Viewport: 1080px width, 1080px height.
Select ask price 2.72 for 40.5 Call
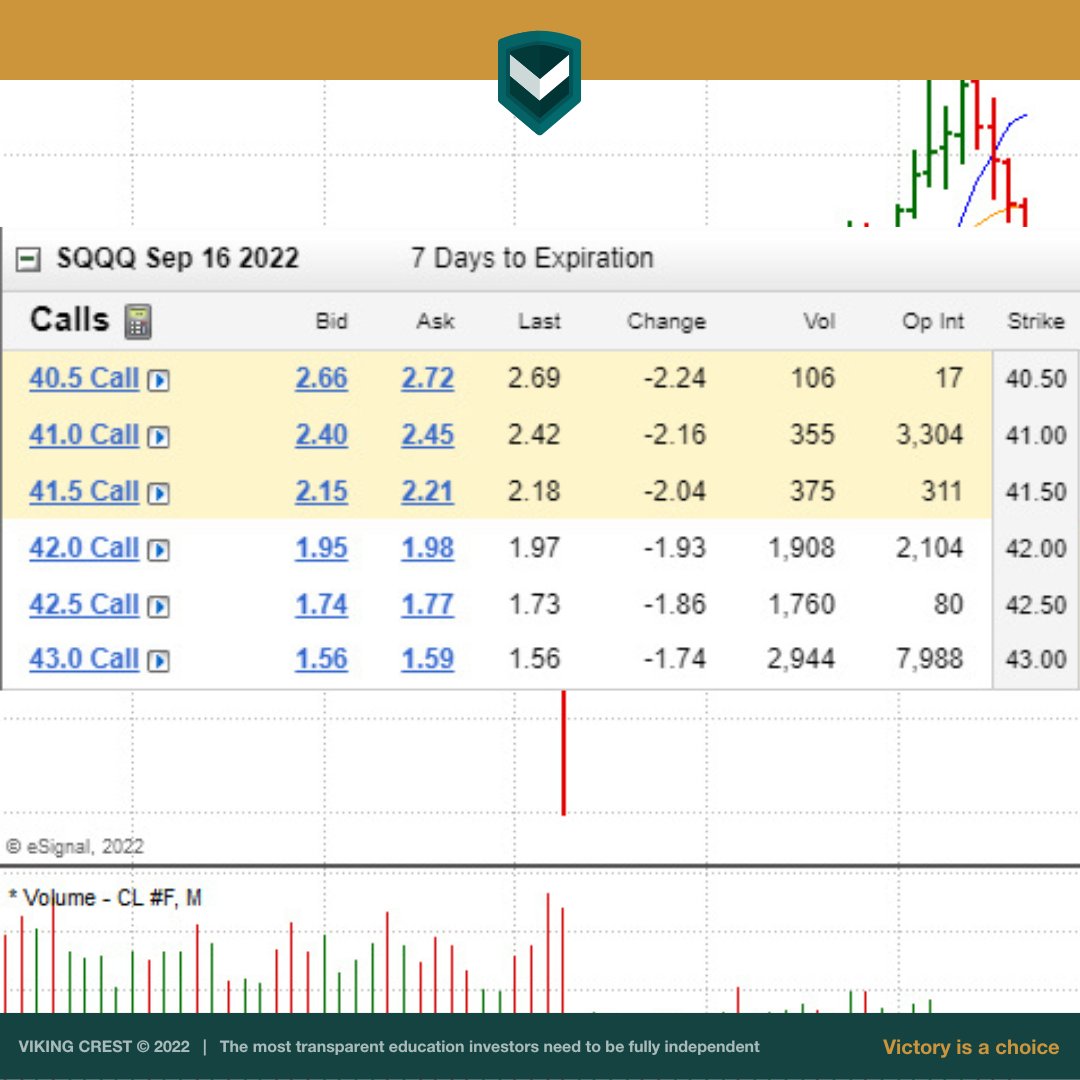point(428,378)
